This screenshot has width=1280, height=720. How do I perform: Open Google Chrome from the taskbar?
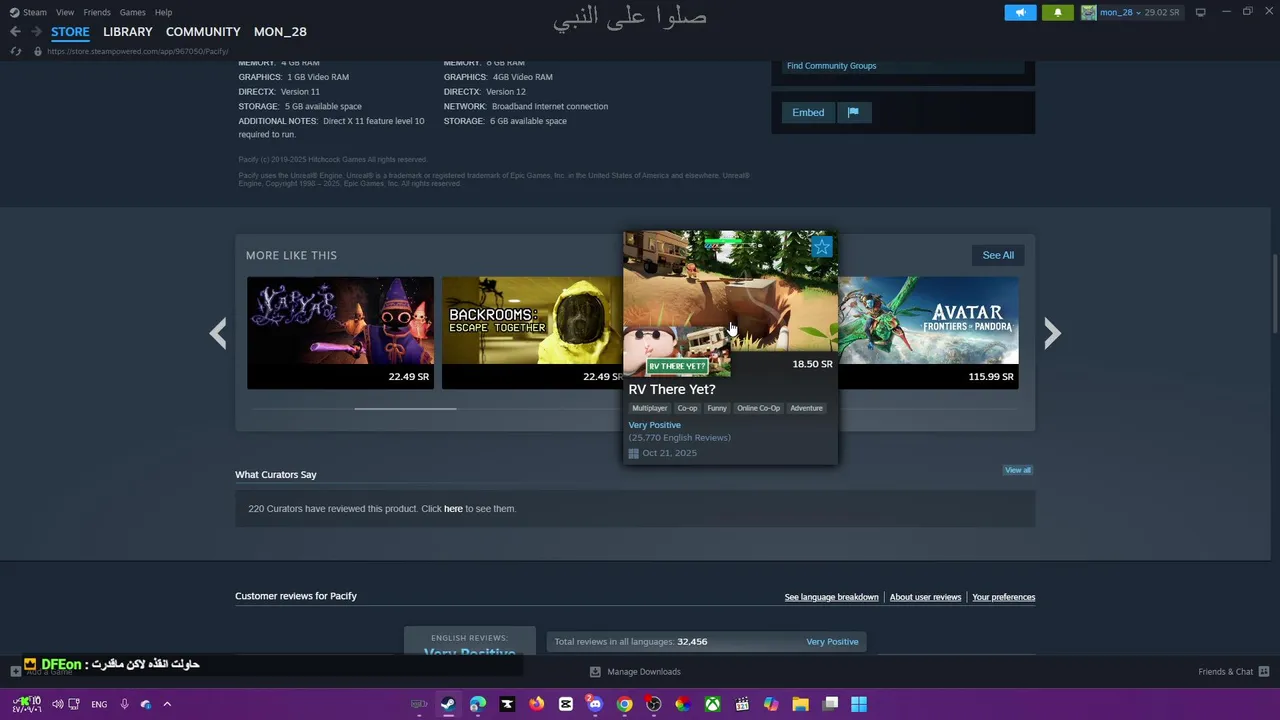(x=624, y=704)
